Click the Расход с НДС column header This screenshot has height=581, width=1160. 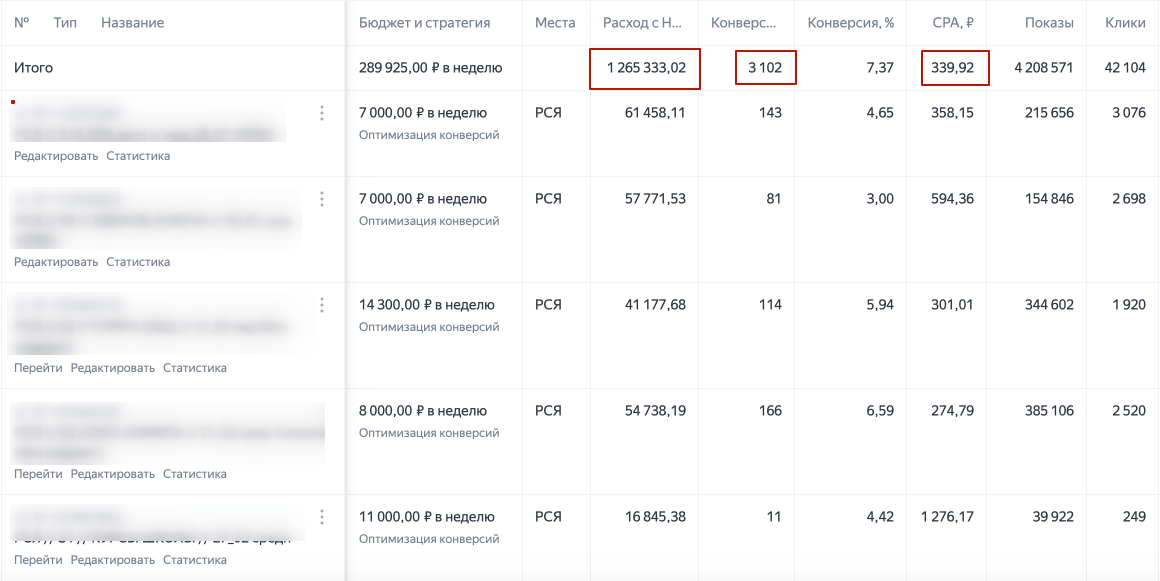click(x=644, y=23)
